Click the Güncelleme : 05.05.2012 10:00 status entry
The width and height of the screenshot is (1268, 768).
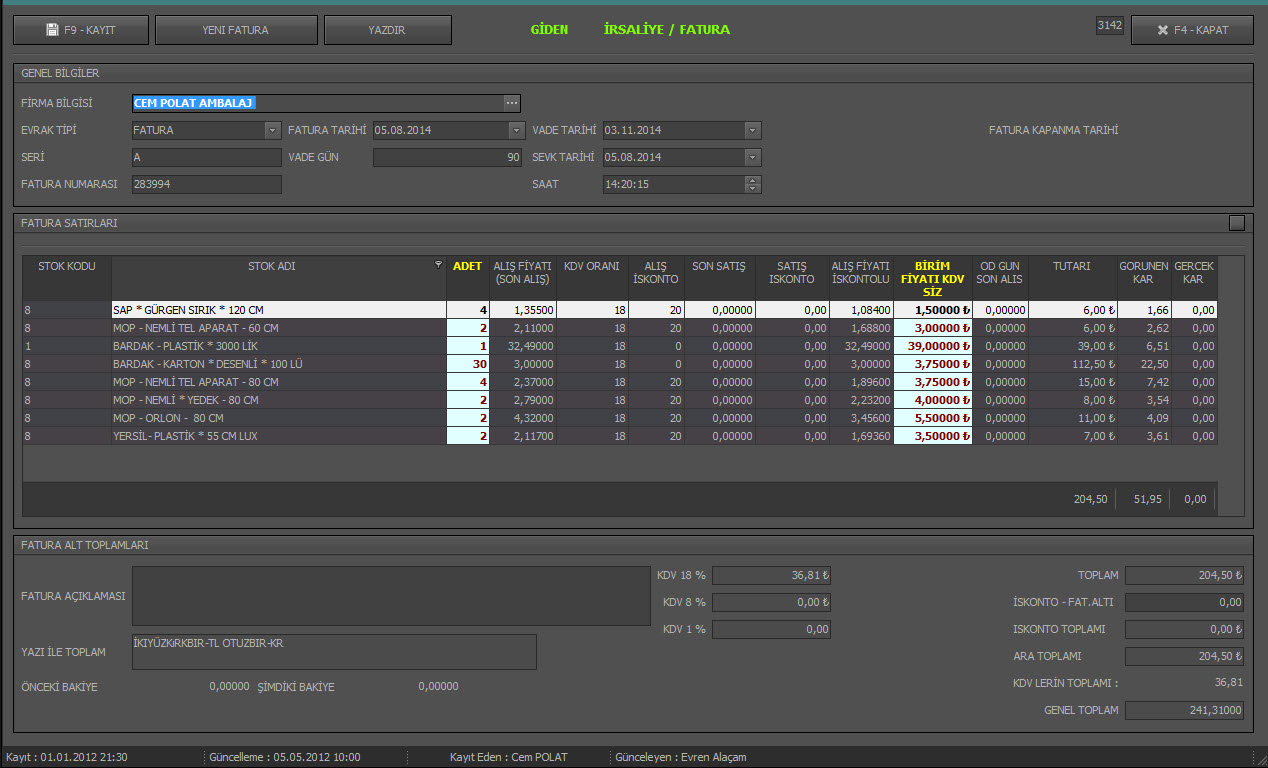284,757
